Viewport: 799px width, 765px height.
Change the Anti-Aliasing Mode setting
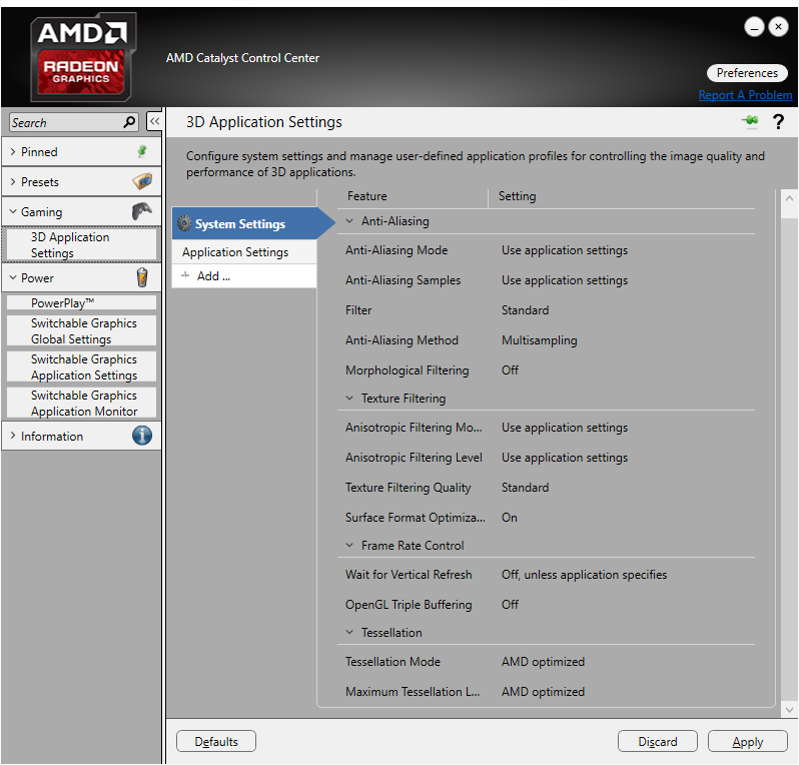click(564, 250)
